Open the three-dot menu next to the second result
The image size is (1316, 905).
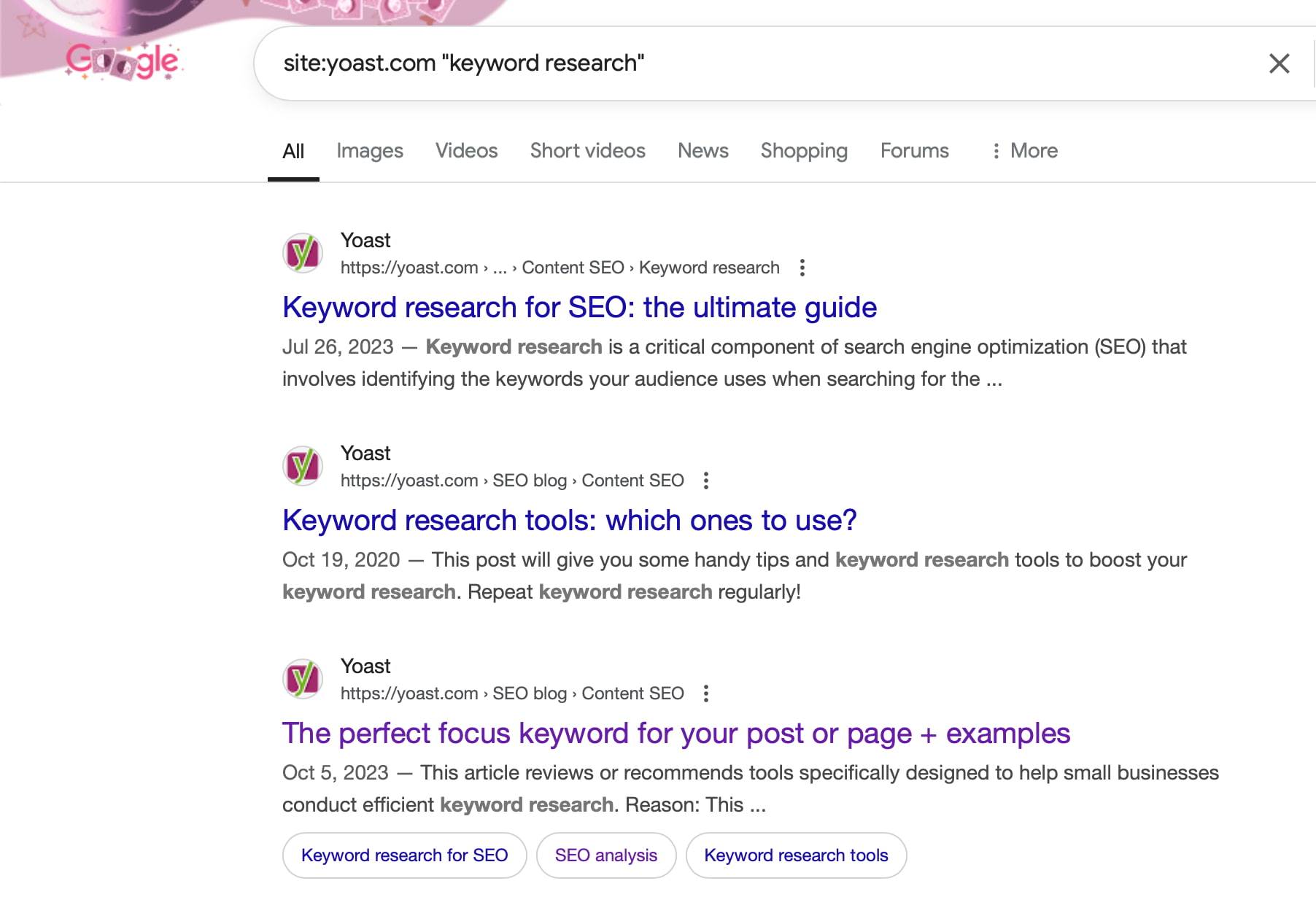point(705,481)
